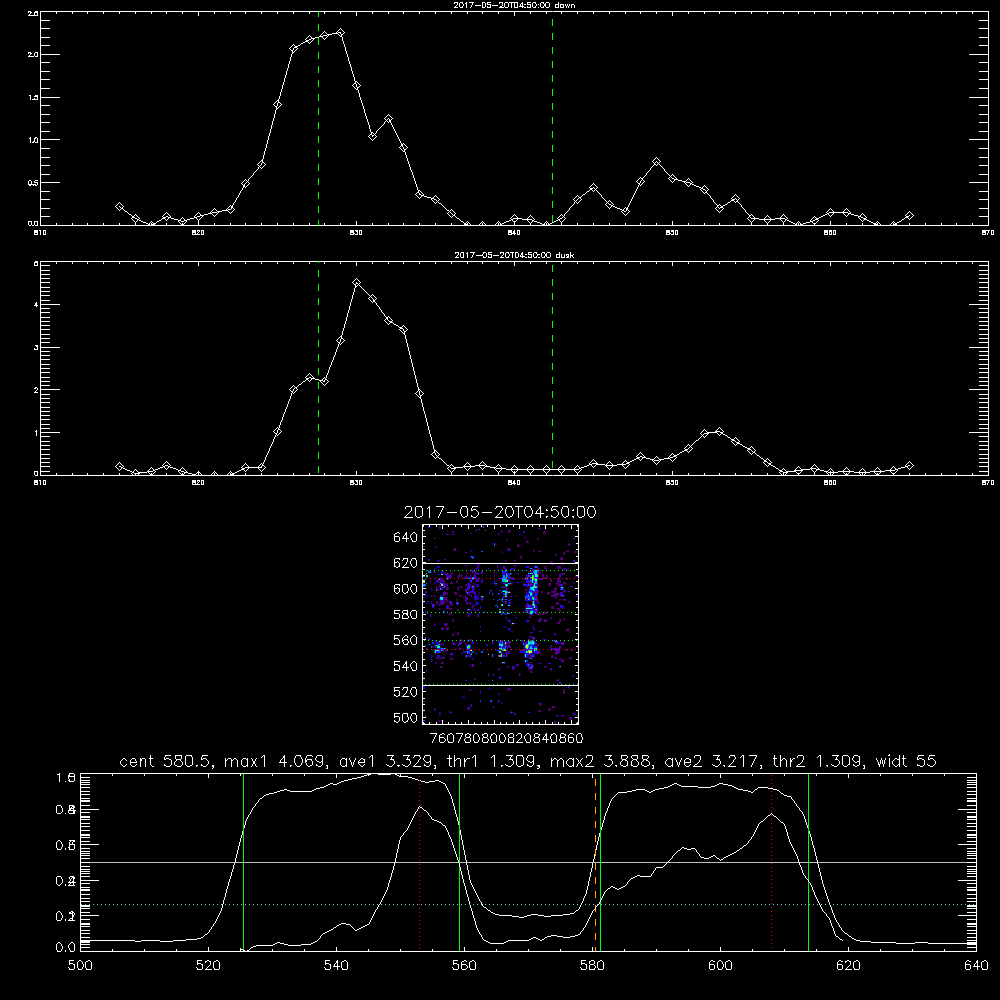Click the cyan dotted horizontal line in bottom plot
Image resolution: width=1000 pixels, height=1000 pixels.
tap(528, 904)
